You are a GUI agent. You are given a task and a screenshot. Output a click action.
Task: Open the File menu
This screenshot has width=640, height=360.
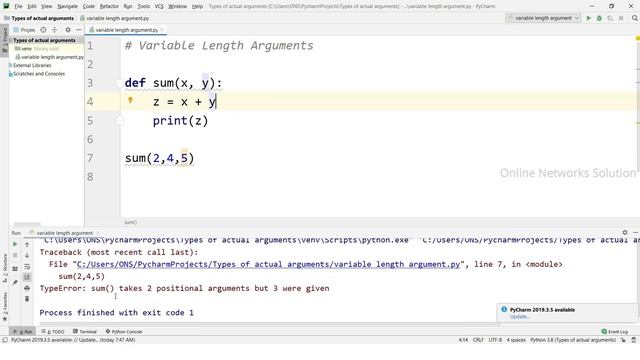coord(18,6)
